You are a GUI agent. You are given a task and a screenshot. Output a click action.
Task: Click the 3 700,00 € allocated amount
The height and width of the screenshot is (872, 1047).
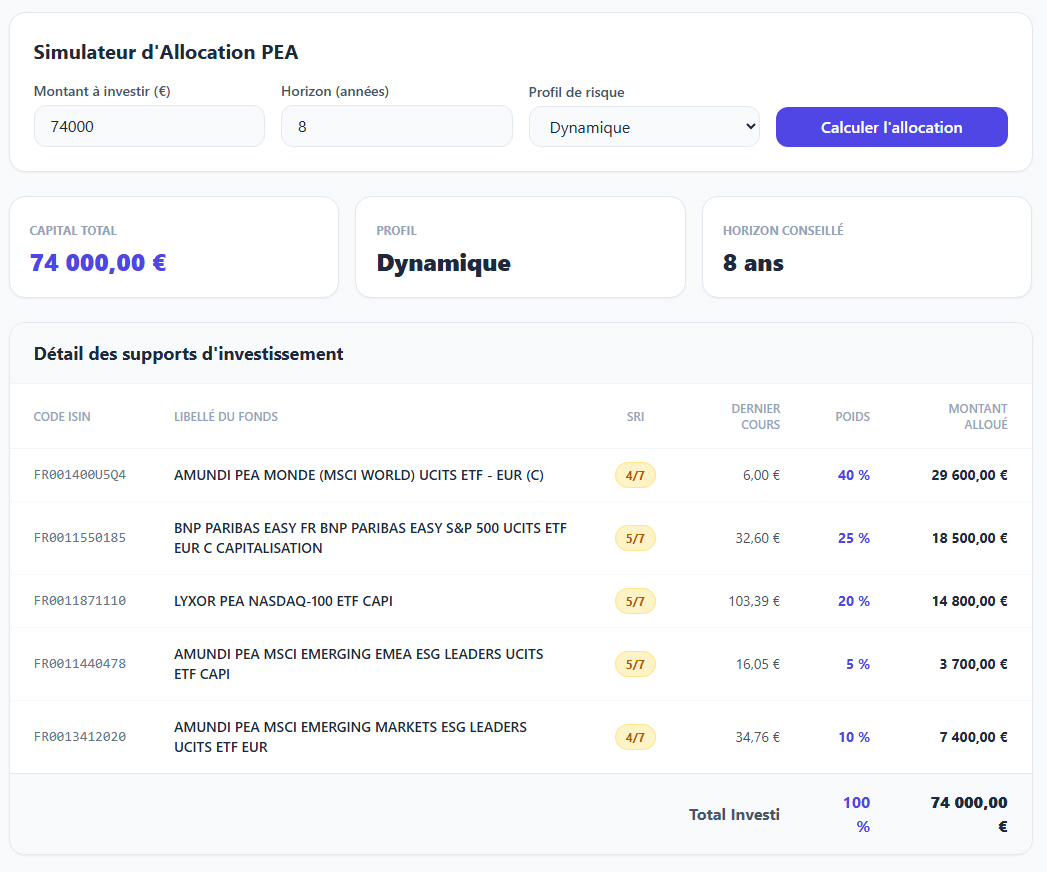[974, 664]
